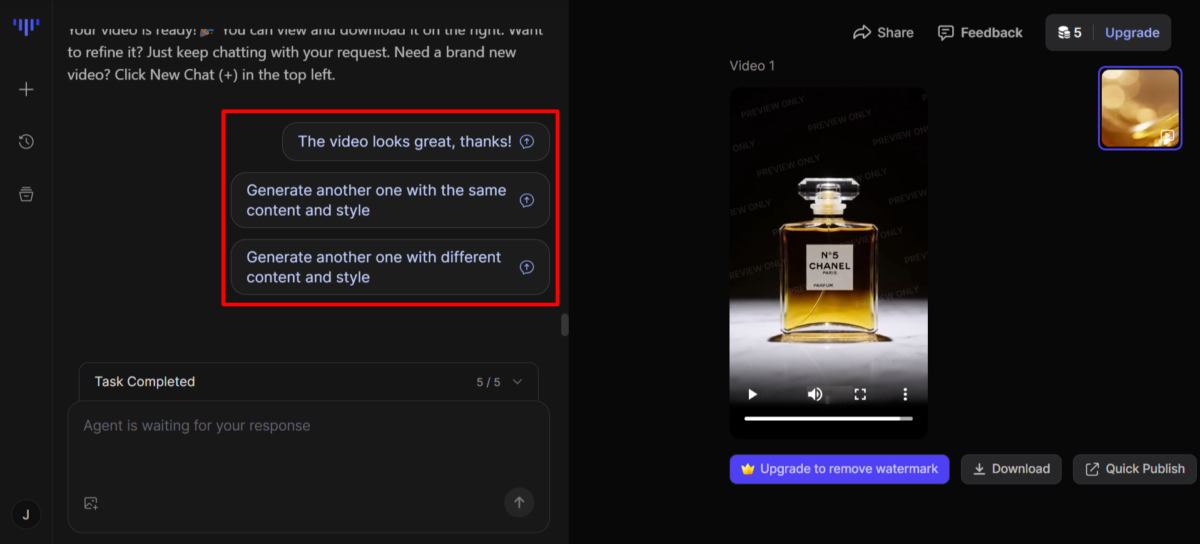Viewport: 1200px width, 544px height.
Task: Click the Quick Publish button
Action: pyautogui.click(x=1134, y=469)
